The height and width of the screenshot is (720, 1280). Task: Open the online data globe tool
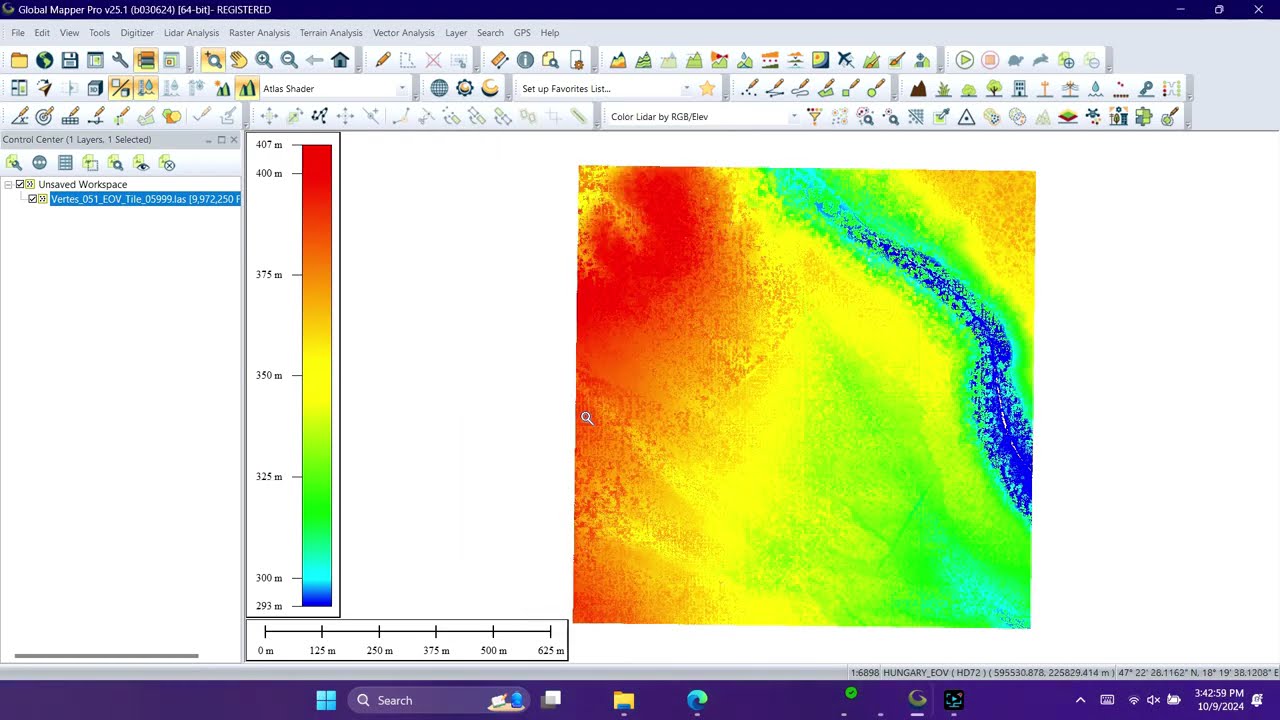click(44, 61)
